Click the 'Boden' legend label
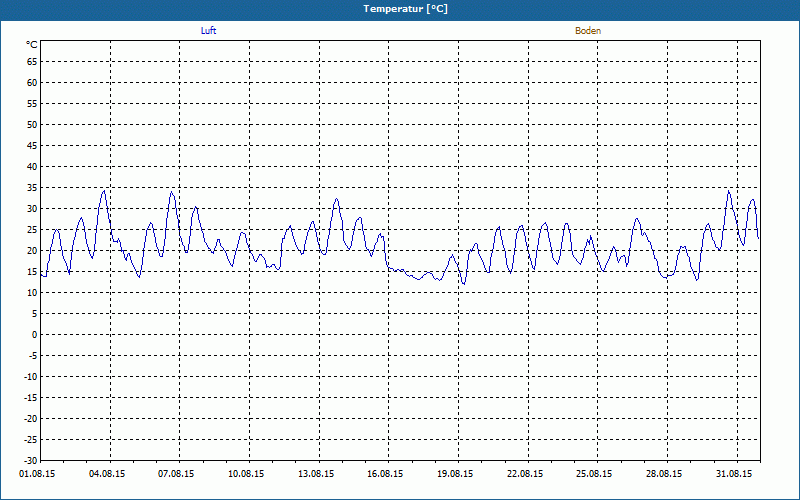Screen dimensions: 800x500 (x=588, y=31)
